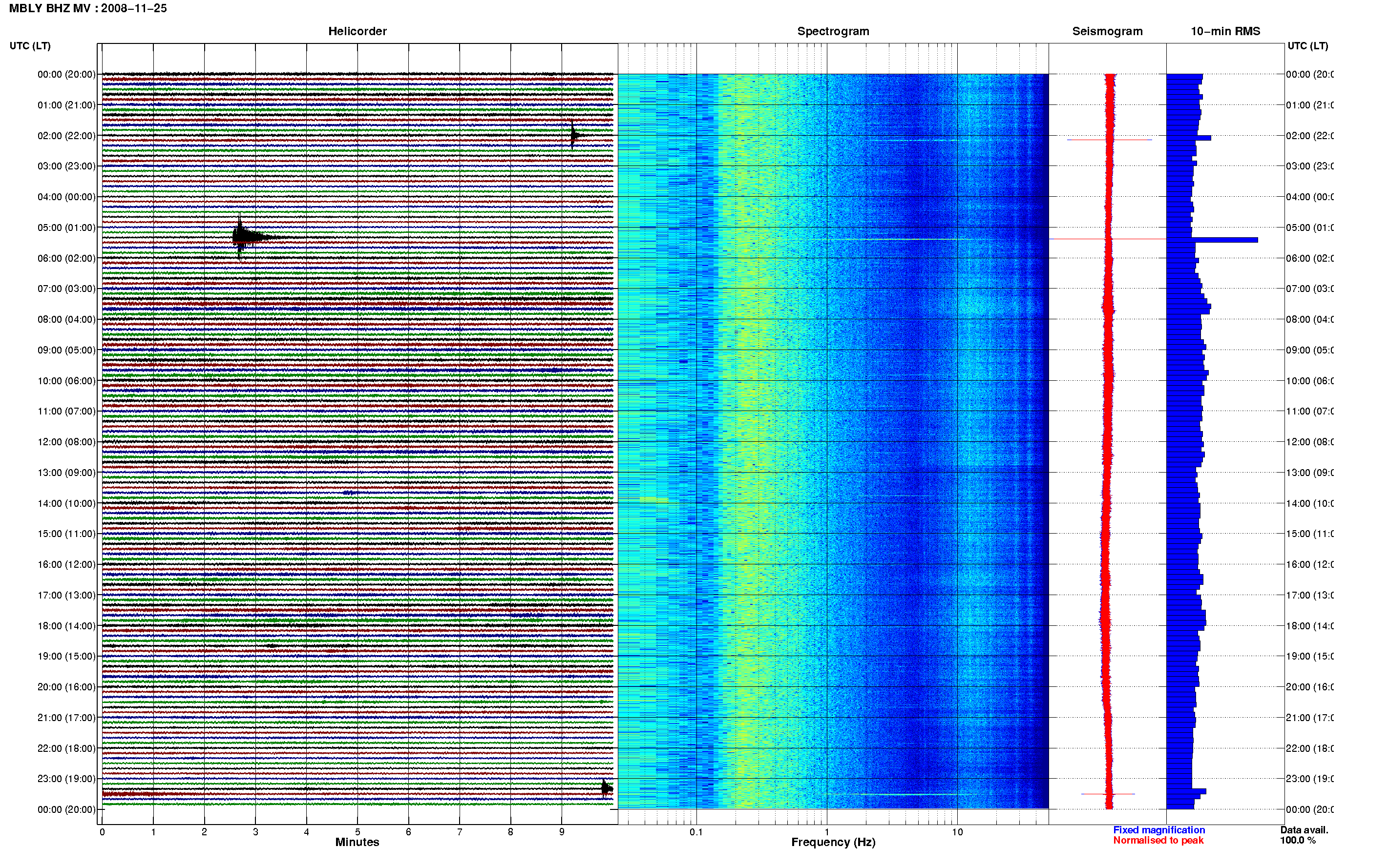
Task: Click left time label '17:00 (13:00)'
Action: (x=66, y=595)
